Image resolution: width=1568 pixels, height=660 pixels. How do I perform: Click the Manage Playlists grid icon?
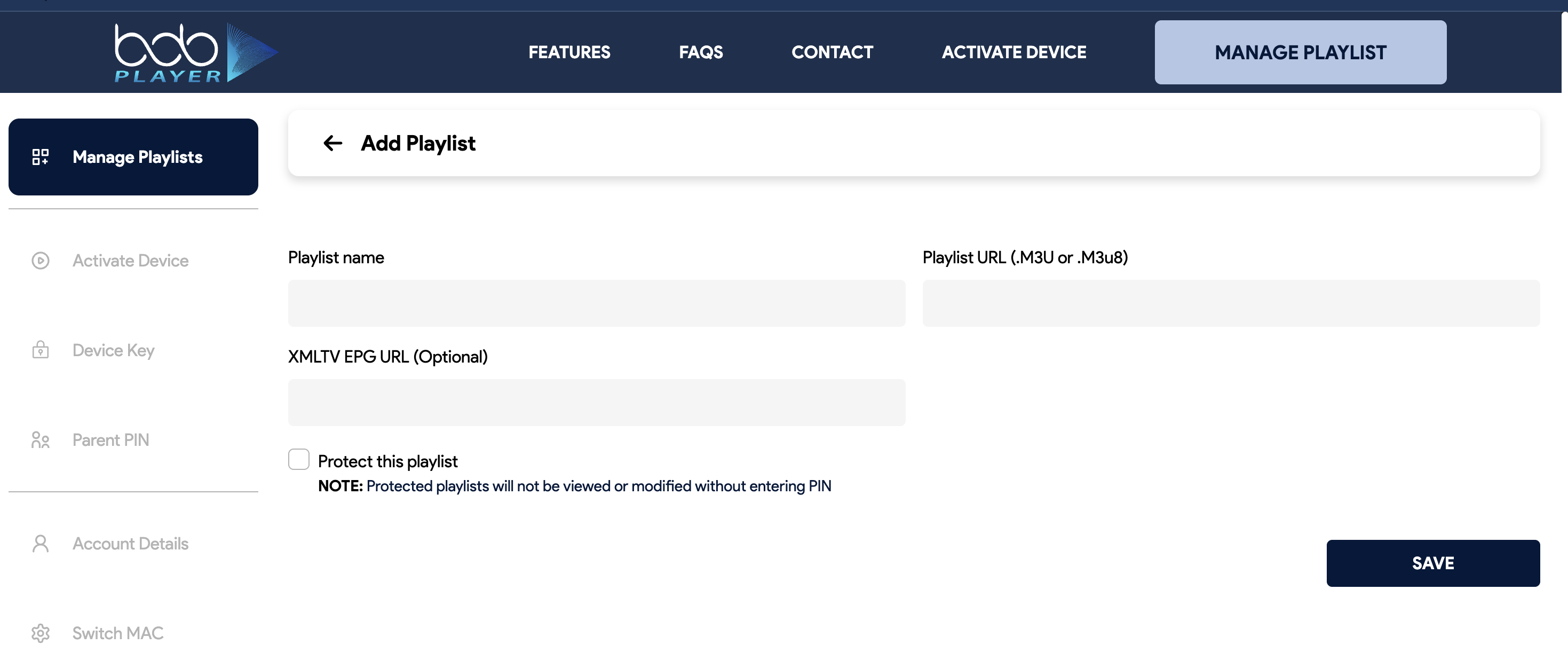pos(40,157)
